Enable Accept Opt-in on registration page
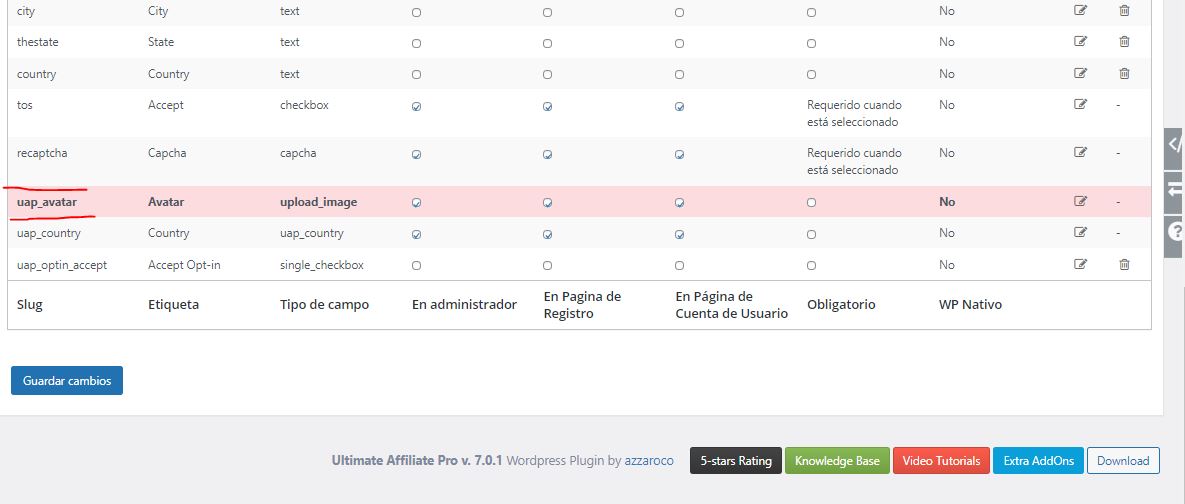 [x=547, y=266]
